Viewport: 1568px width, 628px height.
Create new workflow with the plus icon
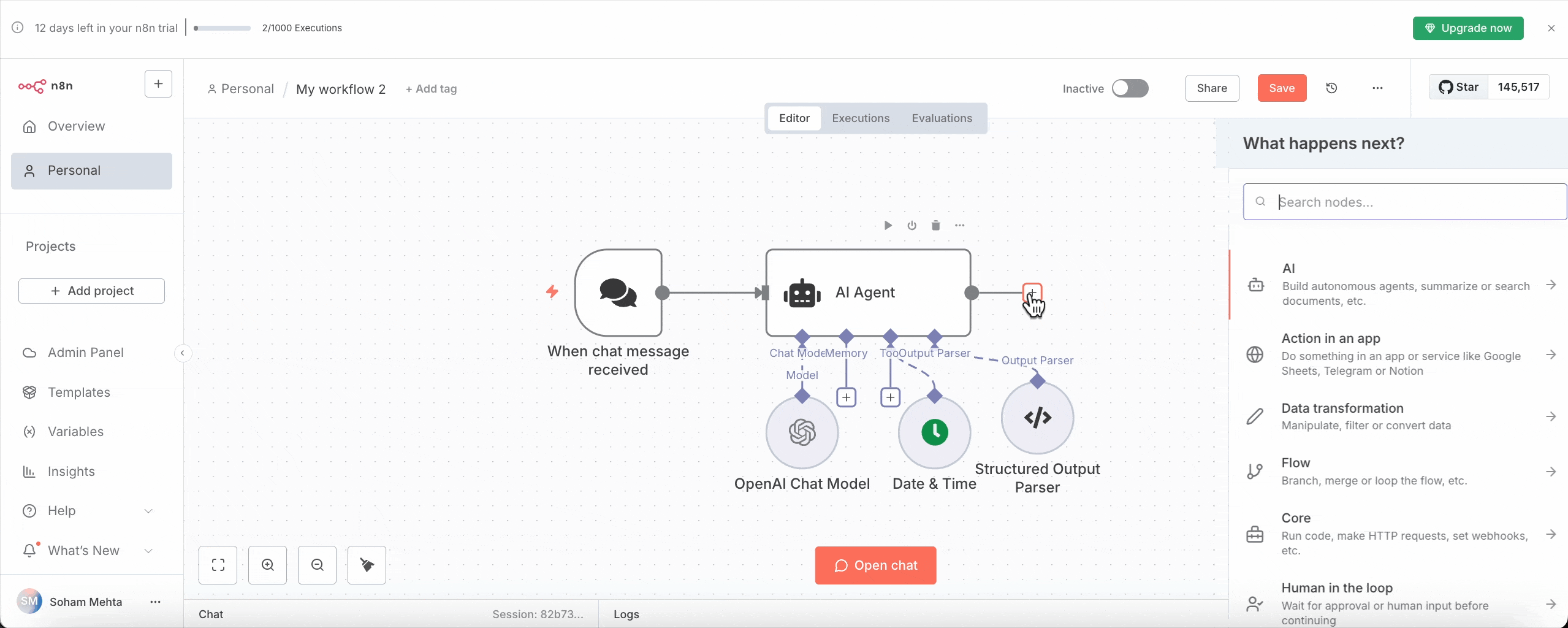point(157,83)
